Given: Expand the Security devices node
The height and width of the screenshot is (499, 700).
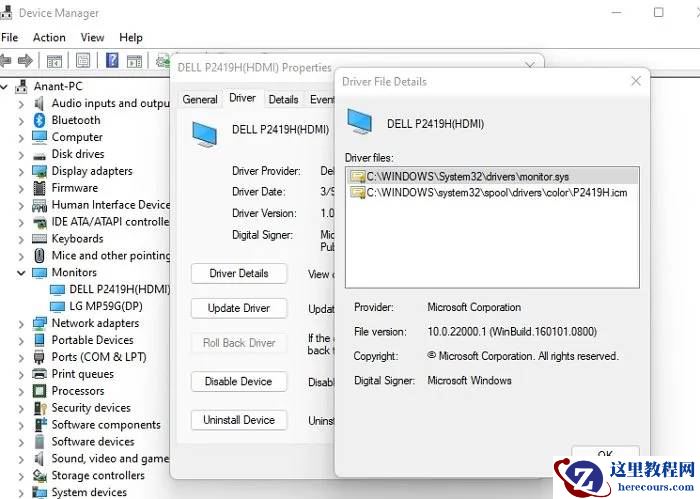Looking at the screenshot, I should tap(21, 408).
